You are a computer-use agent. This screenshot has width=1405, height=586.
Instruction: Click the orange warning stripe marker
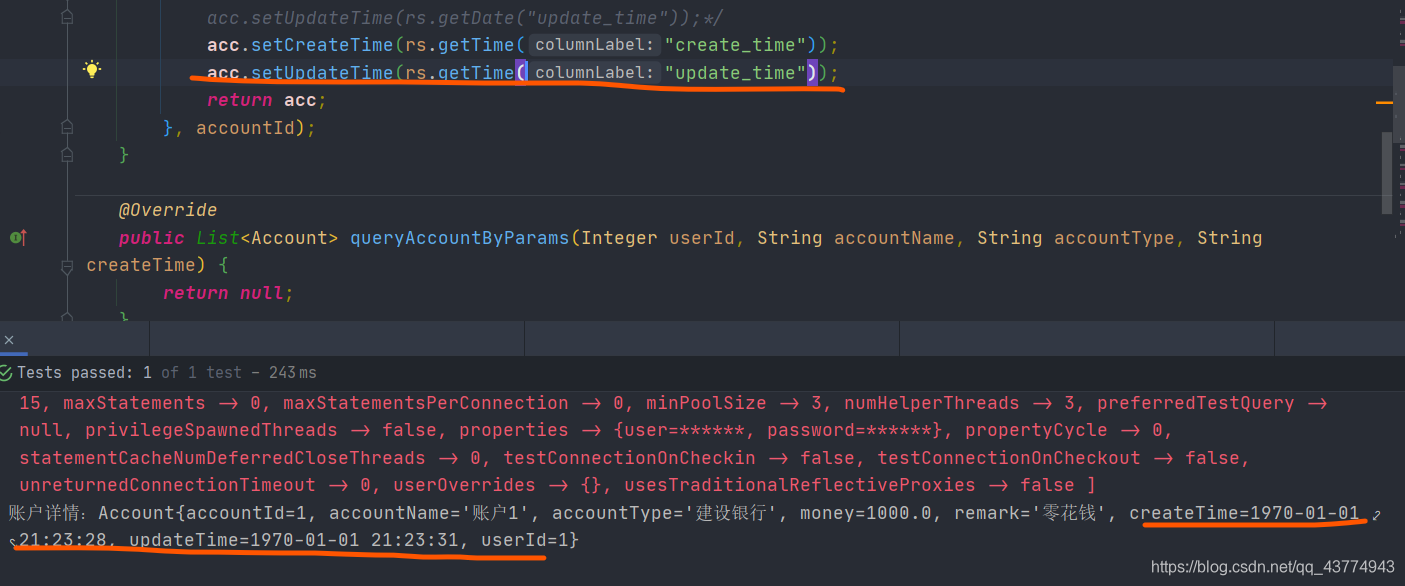point(1385,102)
